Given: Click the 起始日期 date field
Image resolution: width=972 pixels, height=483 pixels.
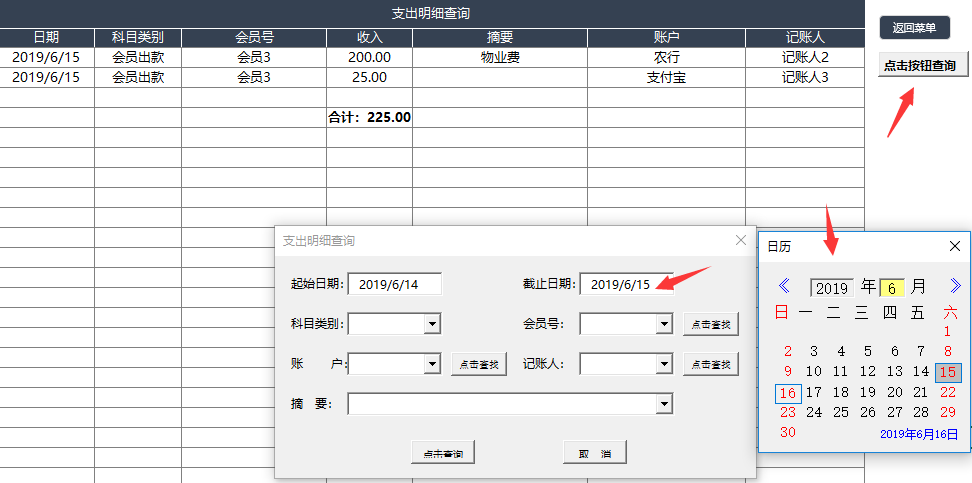Looking at the screenshot, I should pyautogui.click(x=395, y=285).
